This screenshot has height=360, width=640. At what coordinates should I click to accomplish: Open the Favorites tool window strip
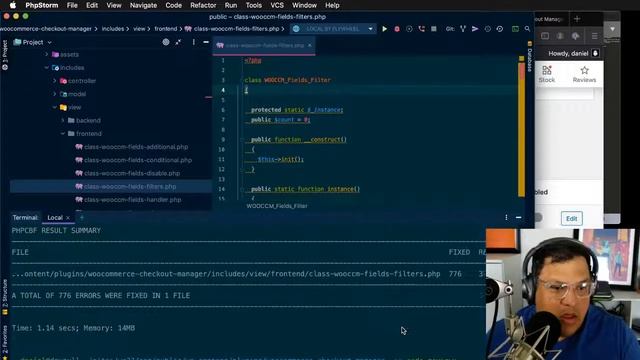5,342
